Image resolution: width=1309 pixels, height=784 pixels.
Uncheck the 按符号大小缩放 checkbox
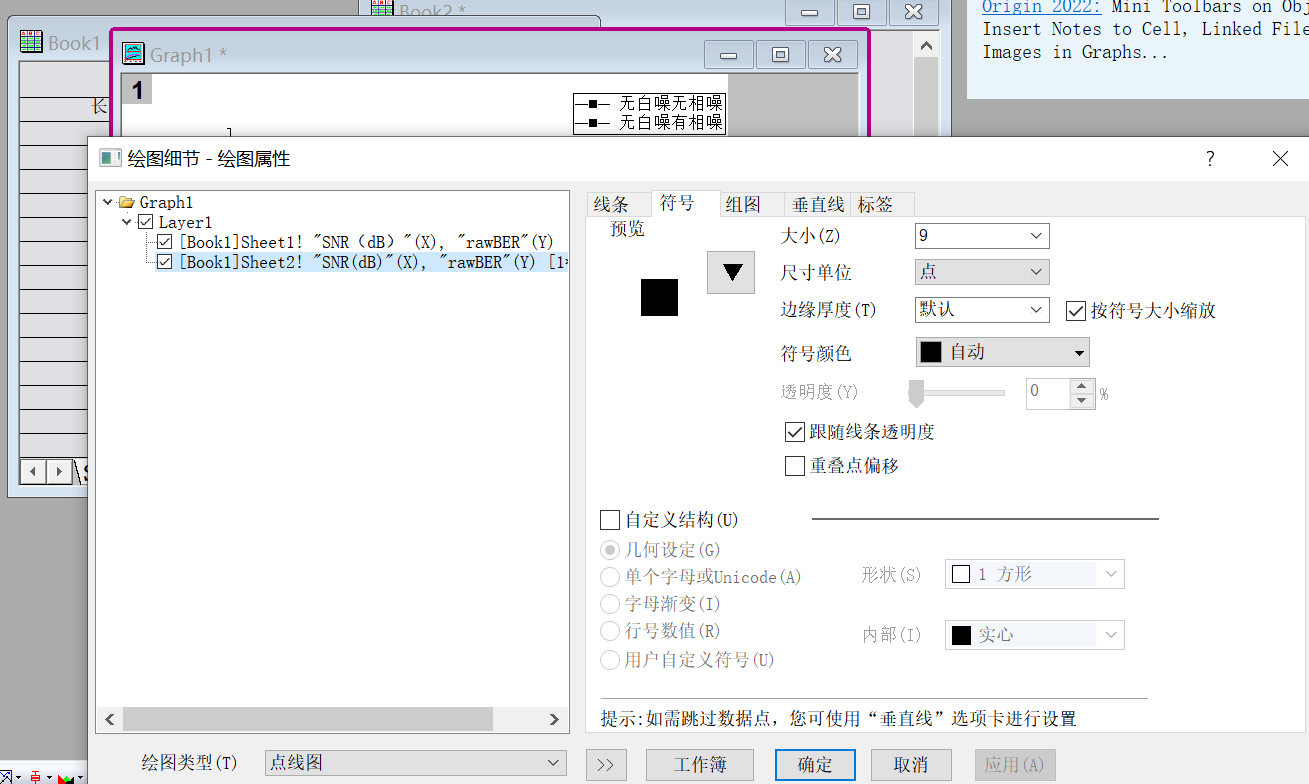coord(1075,310)
